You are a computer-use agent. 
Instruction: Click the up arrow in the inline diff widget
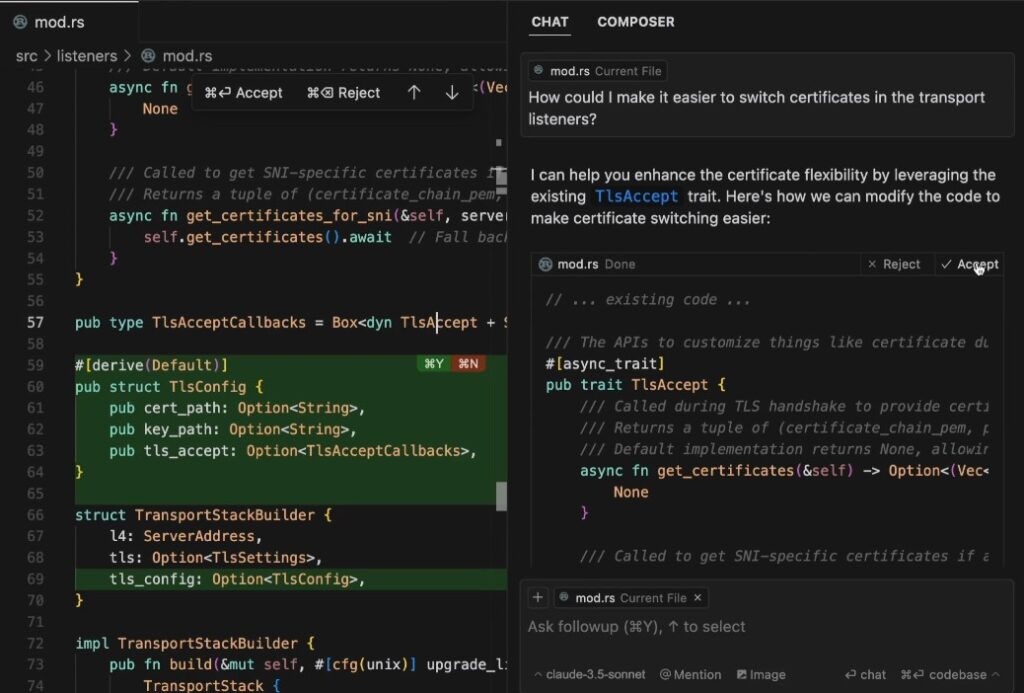416,92
